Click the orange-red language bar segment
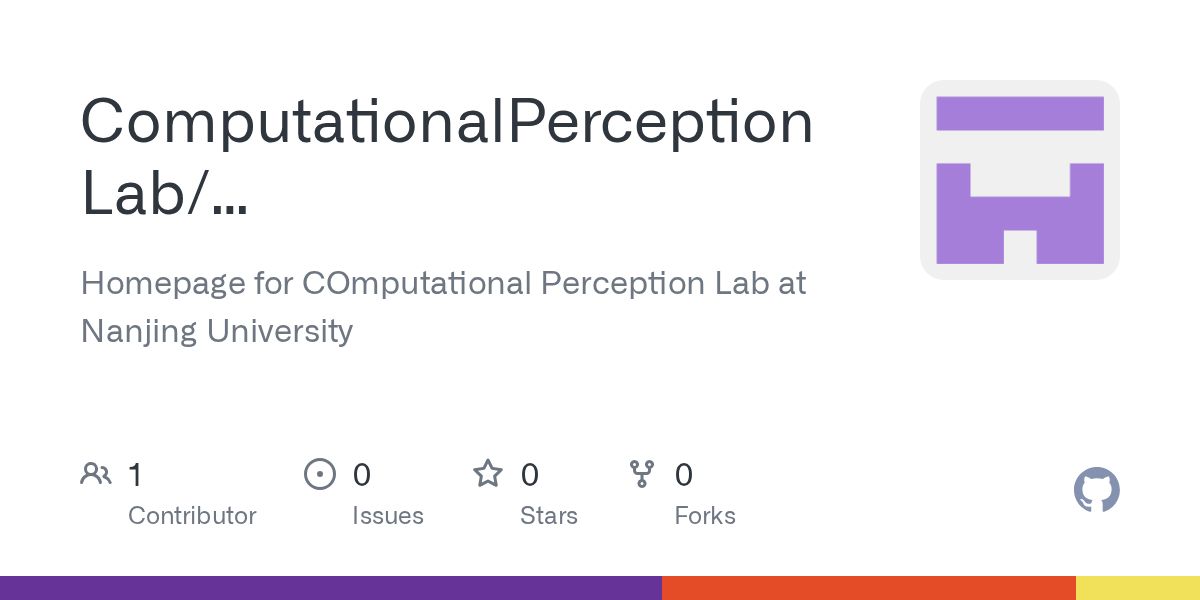The height and width of the screenshot is (600, 1200). (x=869, y=588)
